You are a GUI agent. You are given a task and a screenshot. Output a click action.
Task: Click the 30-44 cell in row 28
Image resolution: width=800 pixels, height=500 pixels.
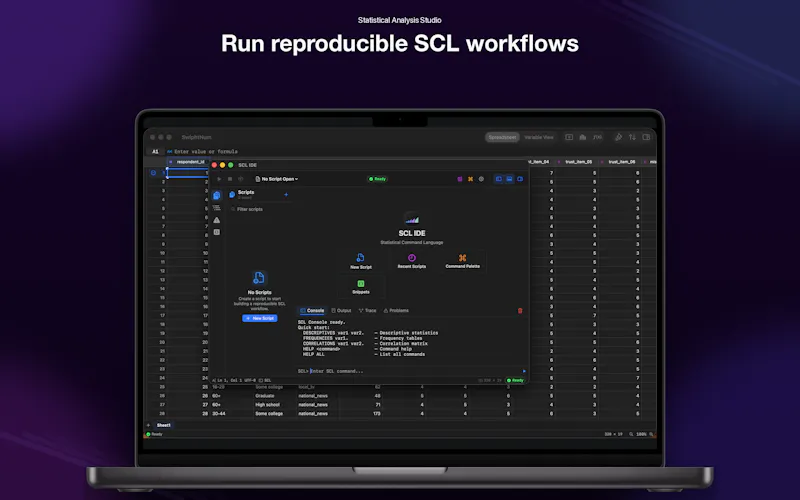(x=219, y=414)
